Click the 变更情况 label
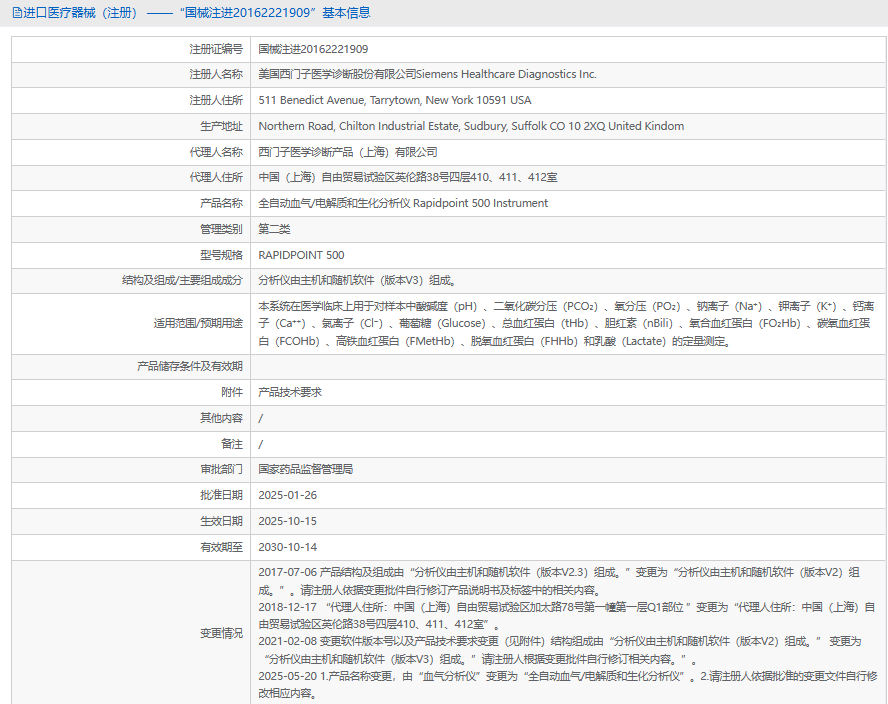Viewport: 888px width, 704px height. [x=221, y=633]
